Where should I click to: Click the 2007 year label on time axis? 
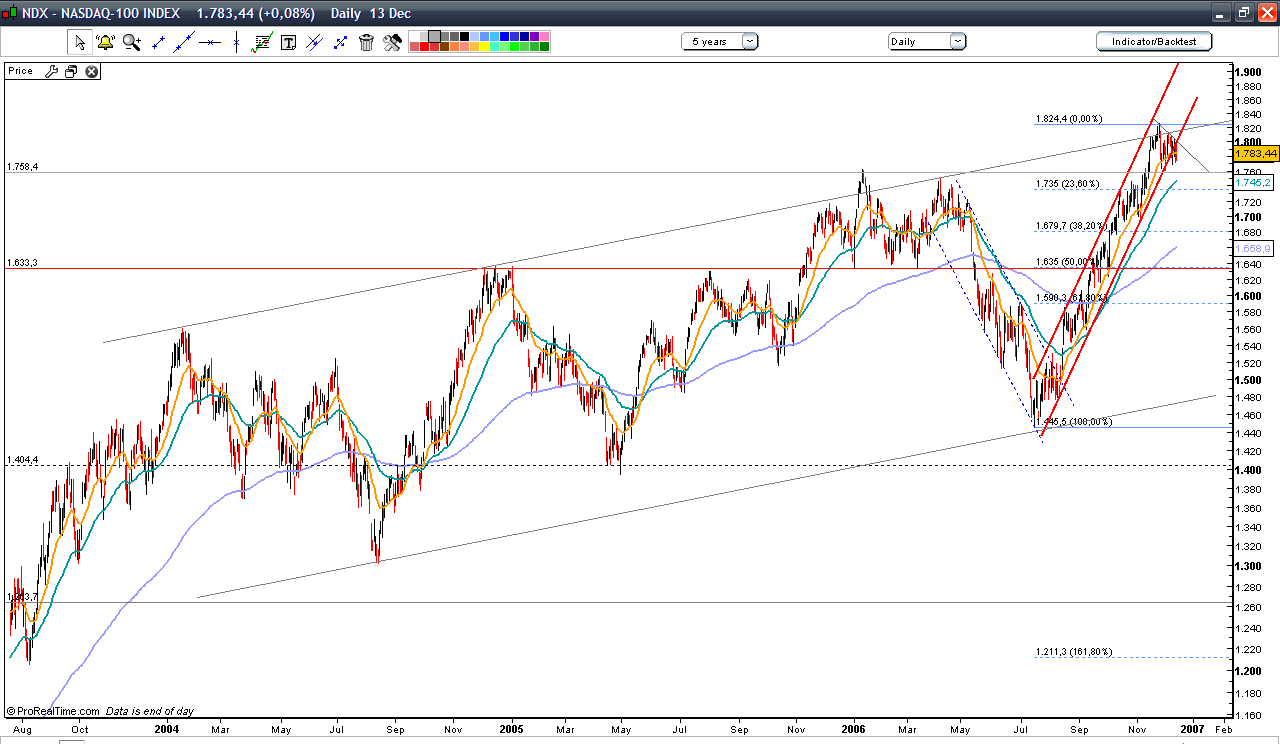(x=1193, y=731)
